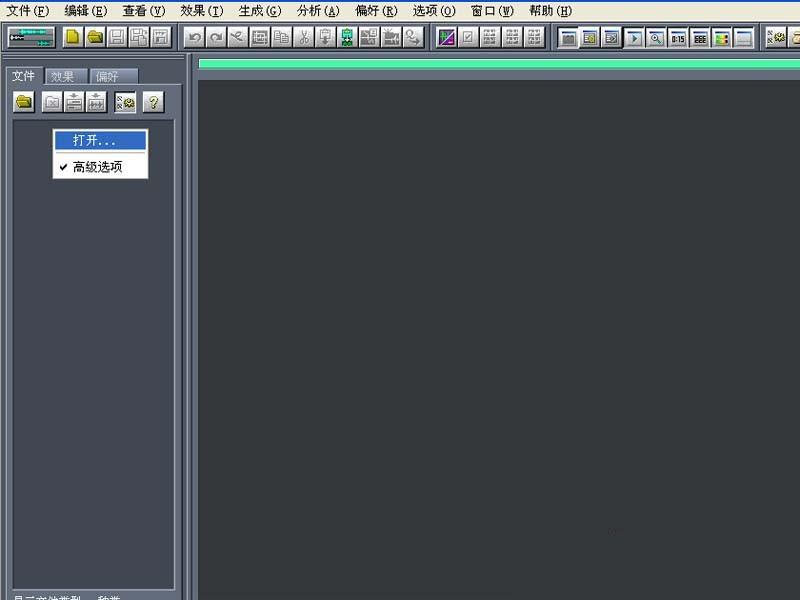Open the 分析(A) menu
This screenshot has width=800, height=600.
tap(318, 11)
